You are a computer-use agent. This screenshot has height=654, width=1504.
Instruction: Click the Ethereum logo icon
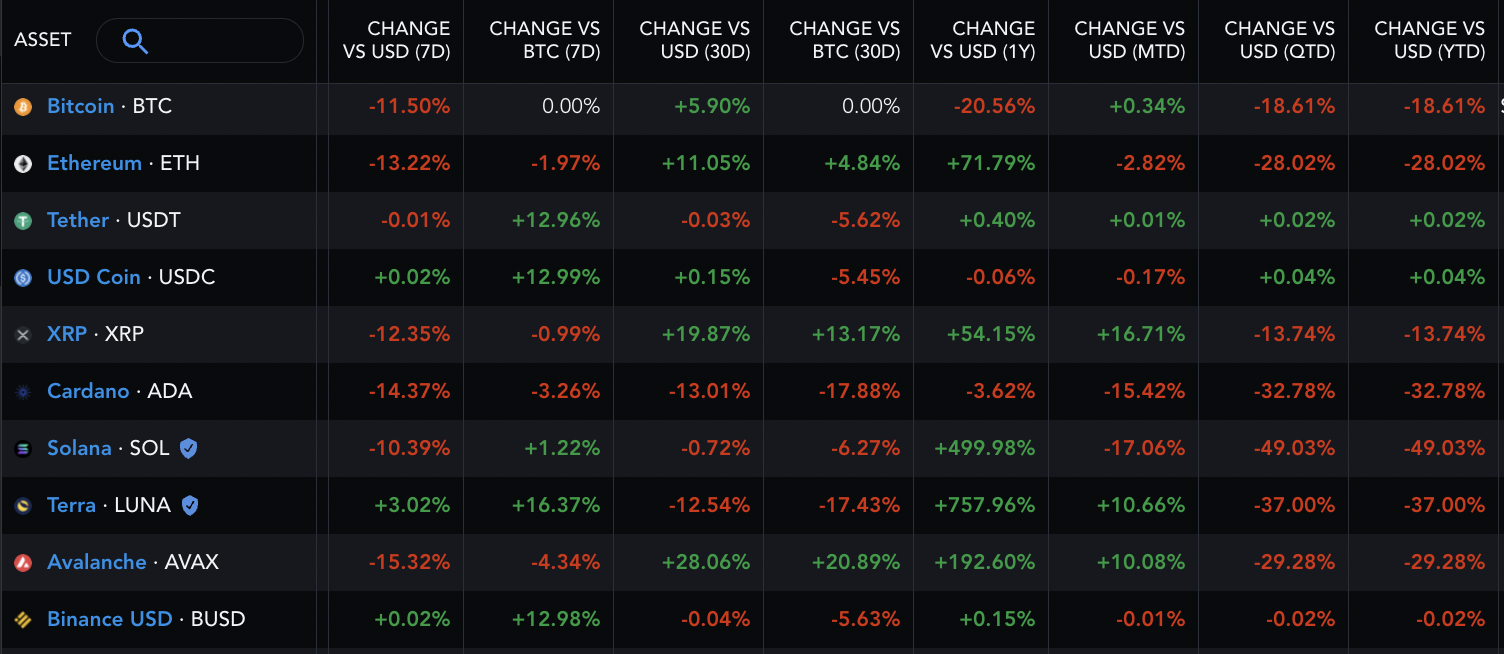[23, 164]
